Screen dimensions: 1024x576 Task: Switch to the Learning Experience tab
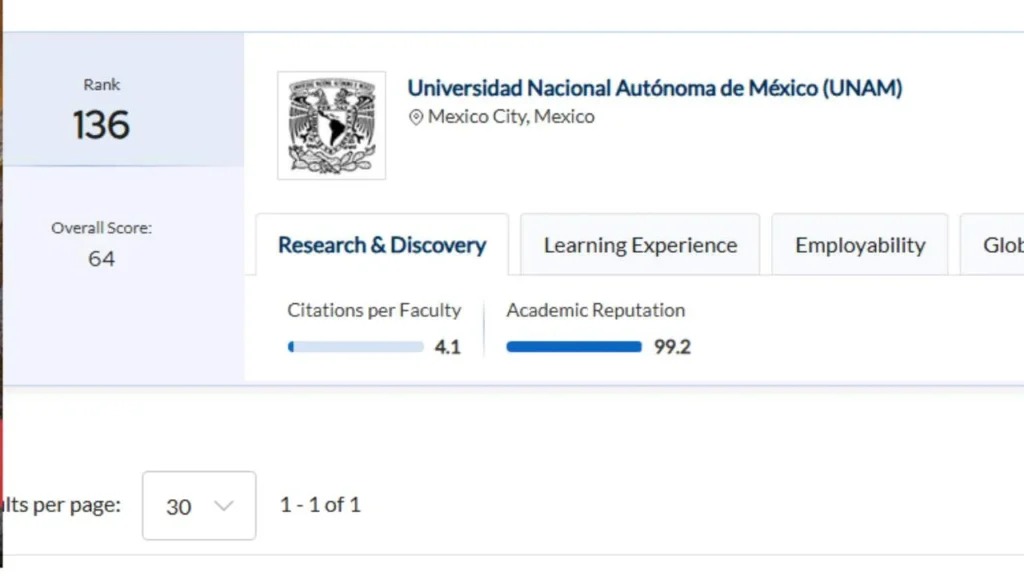(x=640, y=245)
